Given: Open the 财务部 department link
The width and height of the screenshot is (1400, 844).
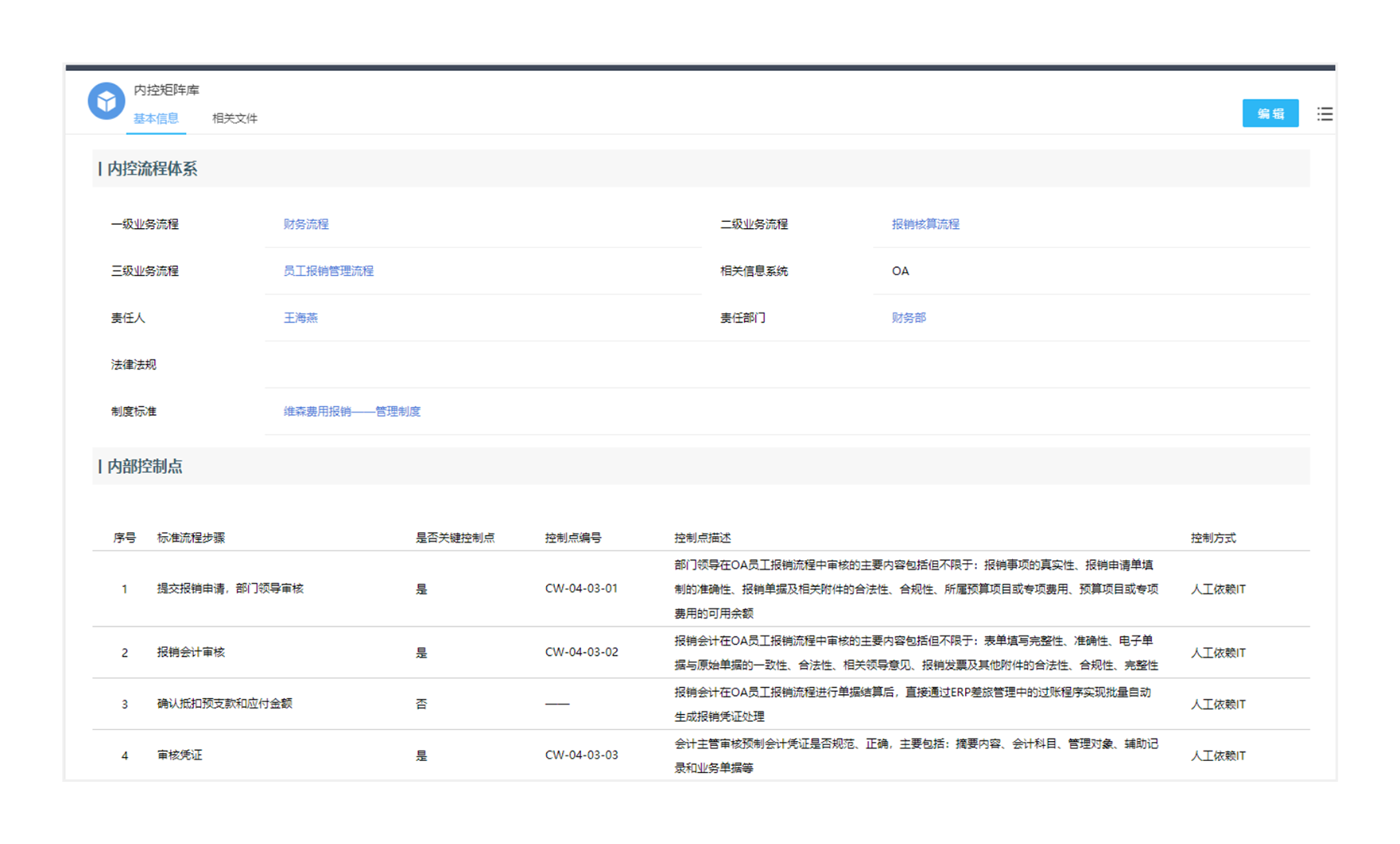Looking at the screenshot, I should [908, 317].
